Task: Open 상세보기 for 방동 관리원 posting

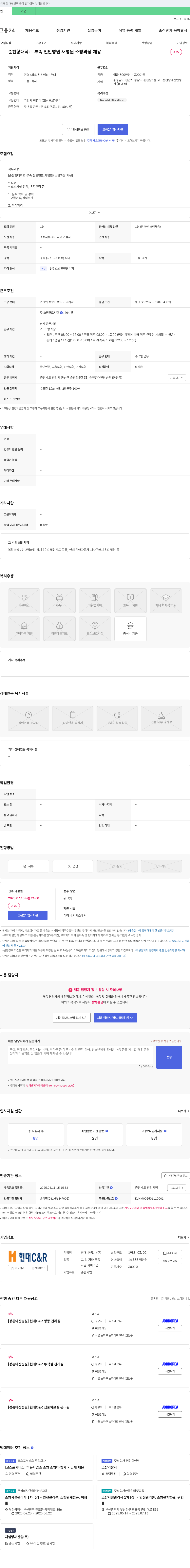Action: tap(170, 1328)
